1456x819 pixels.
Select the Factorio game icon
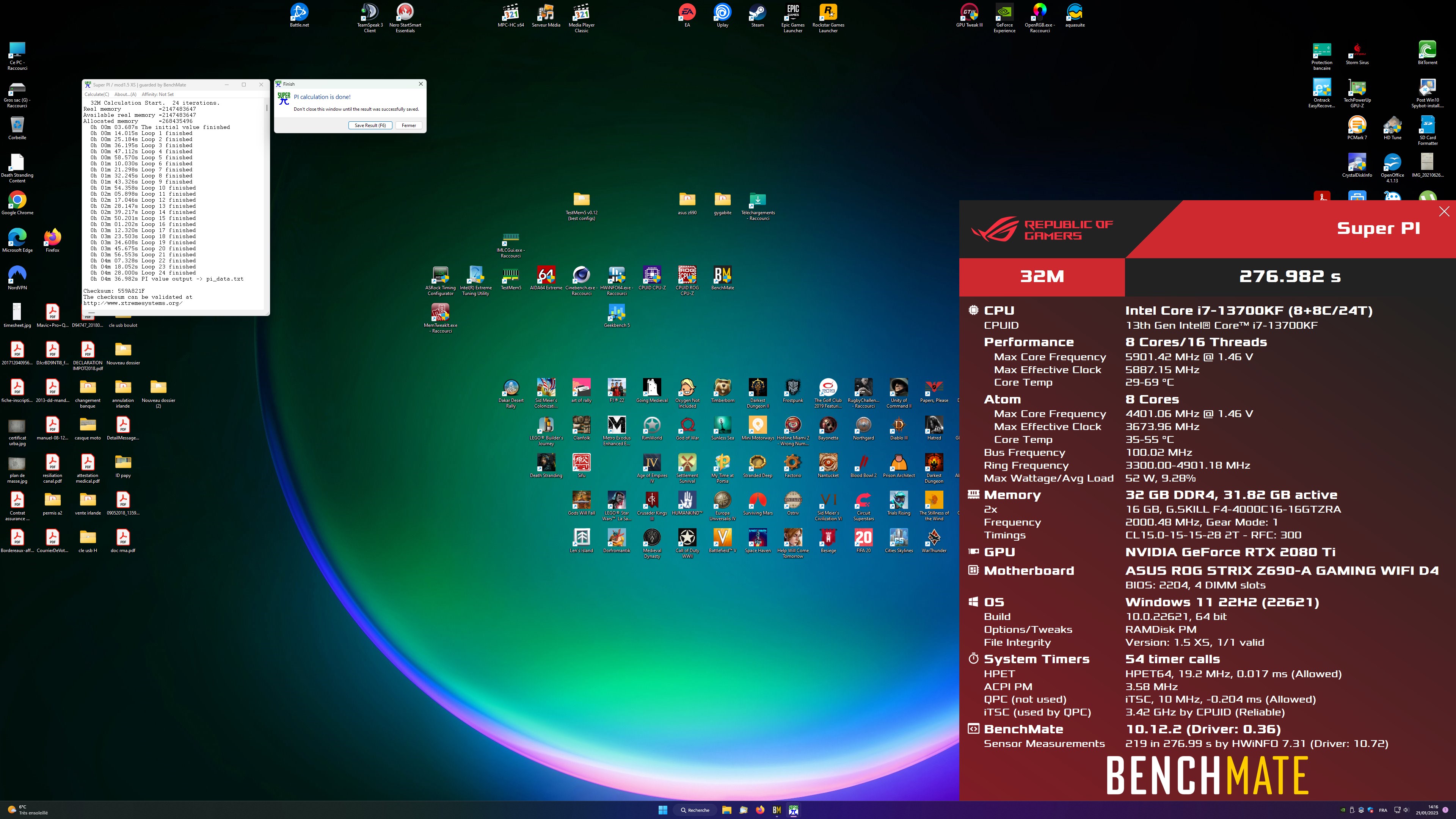click(x=793, y=466)
